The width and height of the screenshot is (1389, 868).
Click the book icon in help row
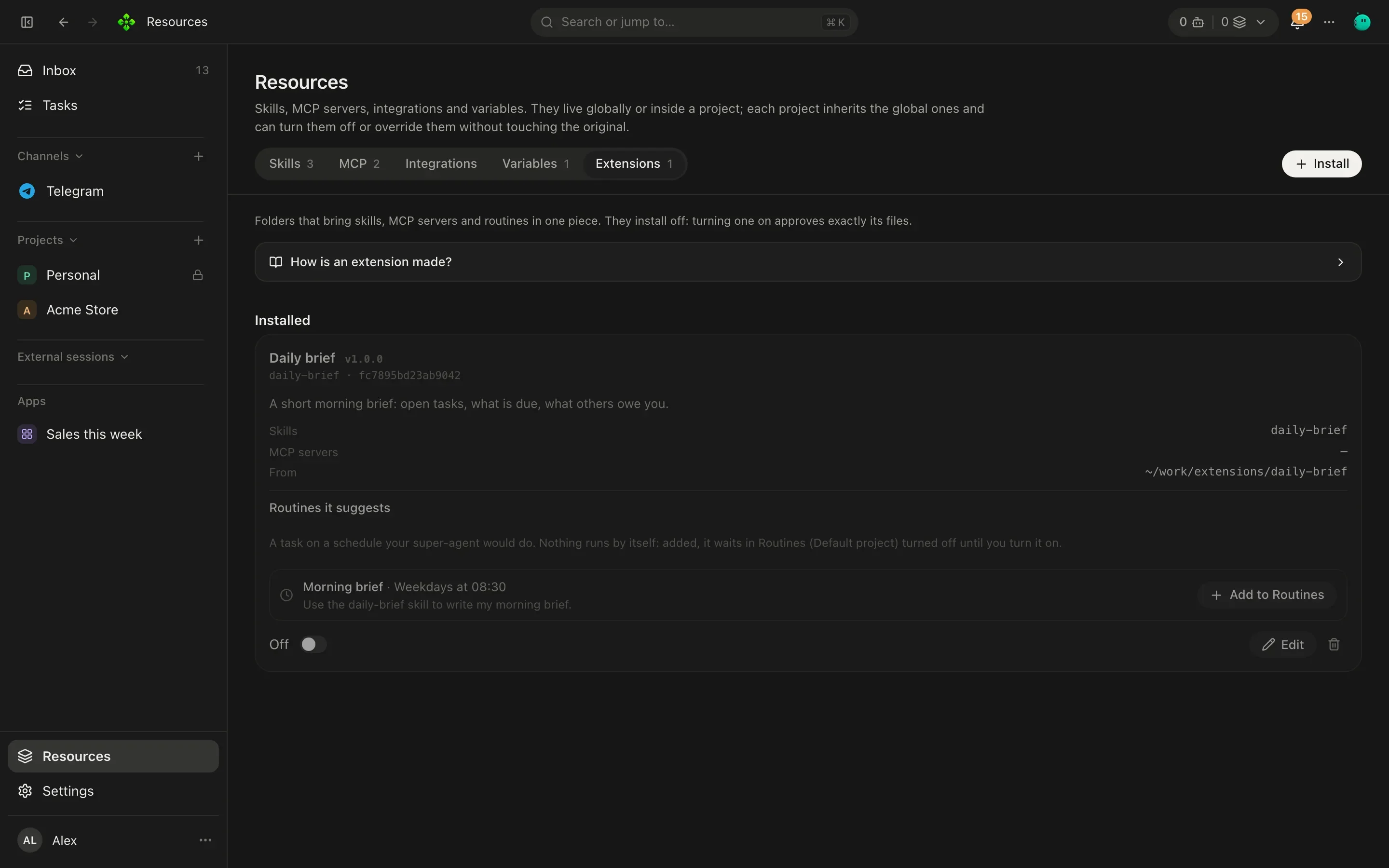275,262
